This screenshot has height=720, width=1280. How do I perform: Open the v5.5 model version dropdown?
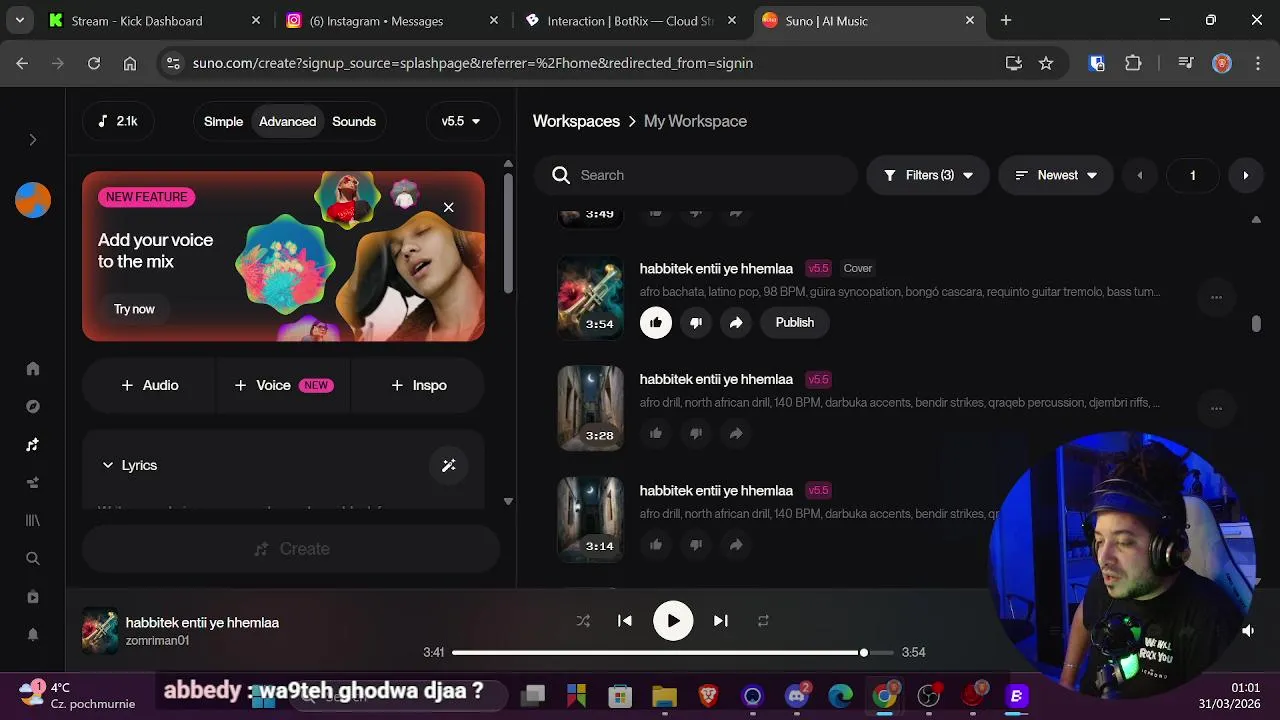(x=461, y=121)
